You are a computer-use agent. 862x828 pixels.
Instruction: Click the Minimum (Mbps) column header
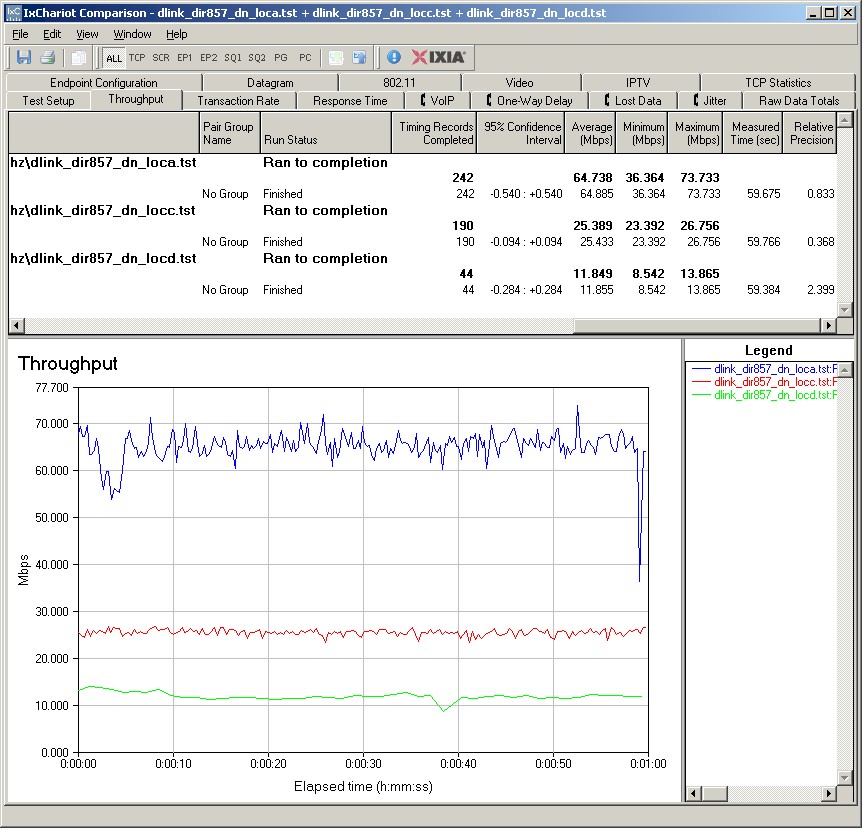(x=642, y=133)
